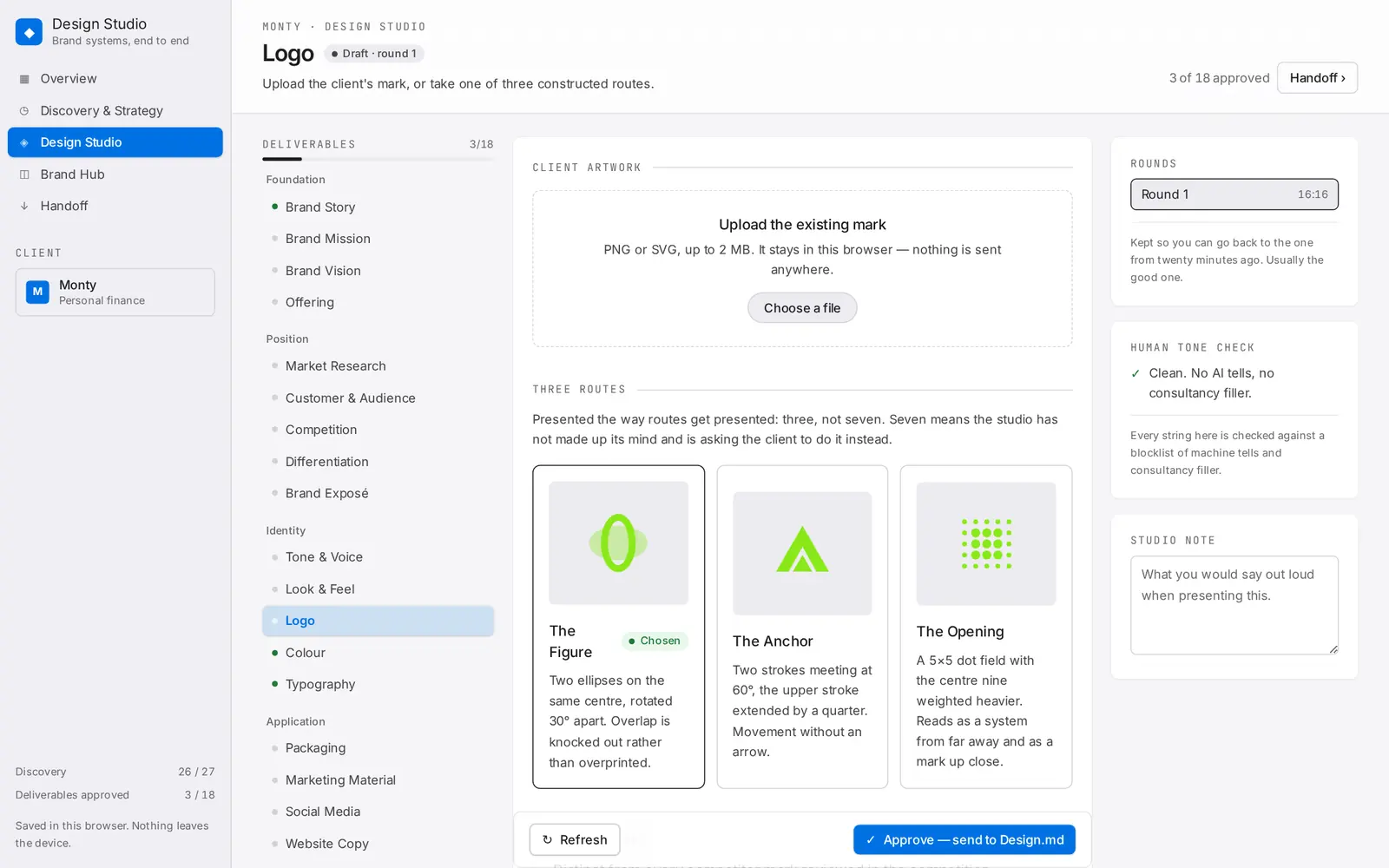Open the Competition deliverable
This screenshot has width=1389, height=868.
(379, 430)
